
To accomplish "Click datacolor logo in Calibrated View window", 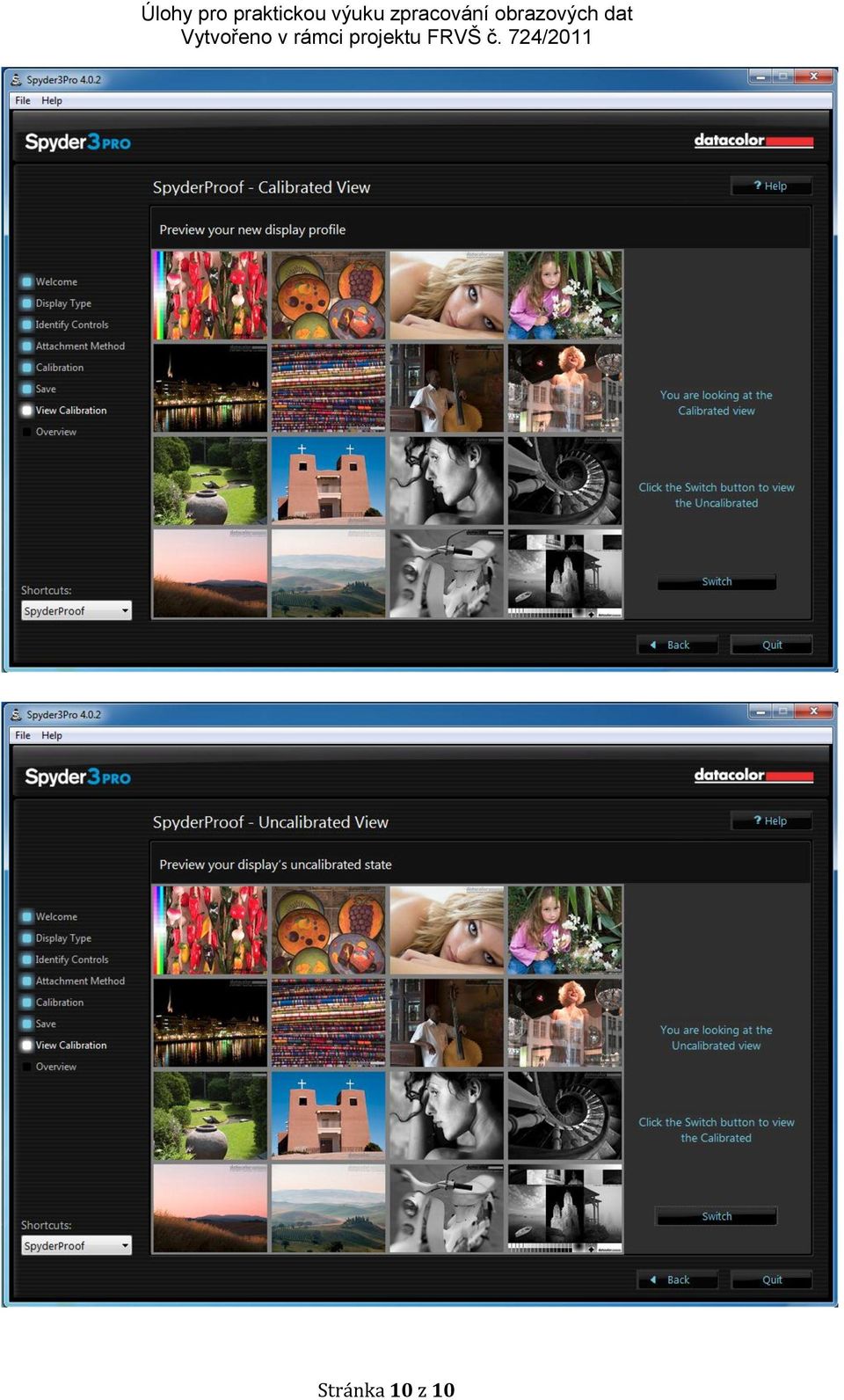I will pos(753,141).
